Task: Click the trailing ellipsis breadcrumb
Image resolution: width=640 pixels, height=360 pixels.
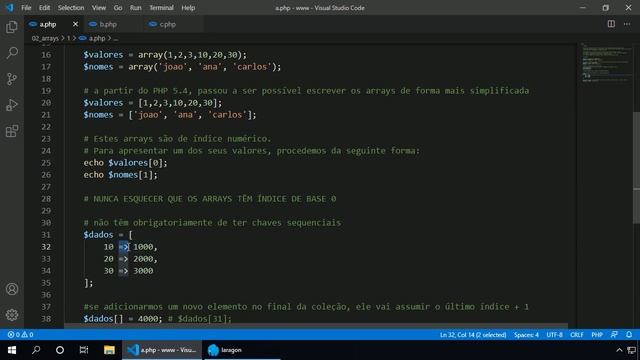Action: [x=116, y=38]
